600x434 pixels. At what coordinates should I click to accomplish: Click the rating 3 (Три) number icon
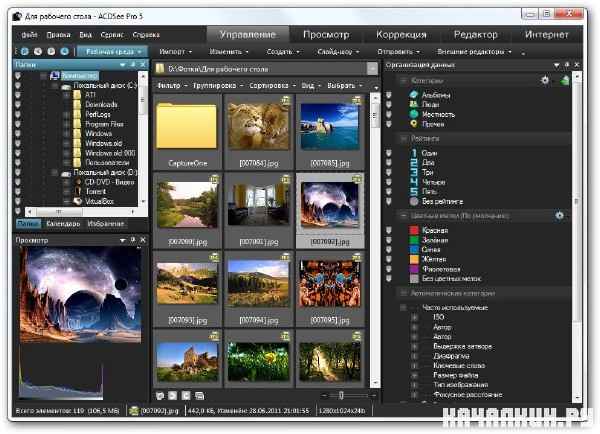tap(414, 172)
